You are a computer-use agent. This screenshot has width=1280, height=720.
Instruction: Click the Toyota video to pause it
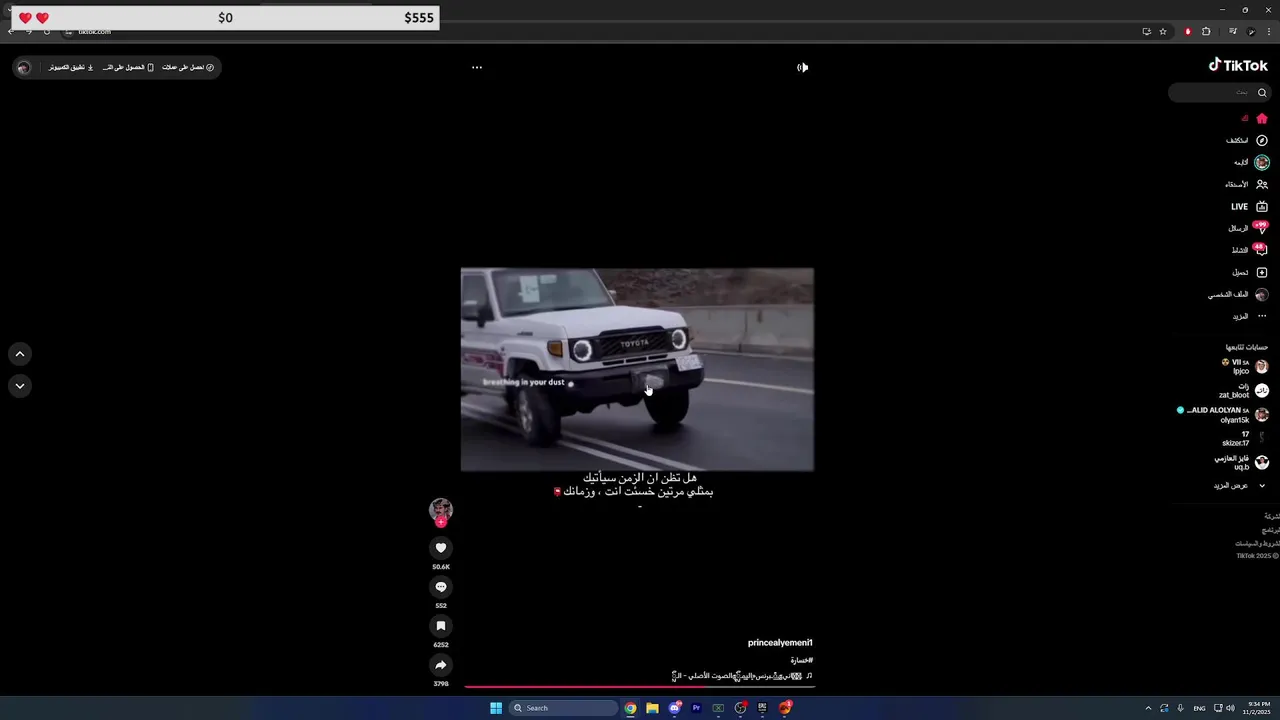(x=637, y=369)
